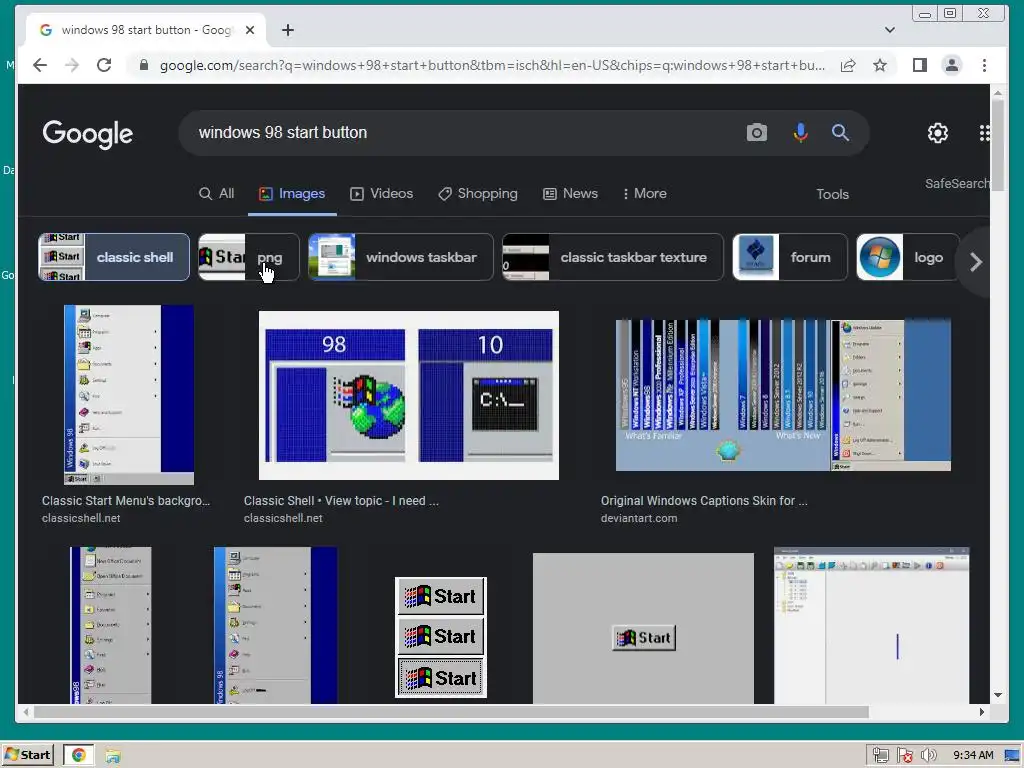View site info via the padlock icon
The image size is (1024, 768).
click(x=144, y=65)
